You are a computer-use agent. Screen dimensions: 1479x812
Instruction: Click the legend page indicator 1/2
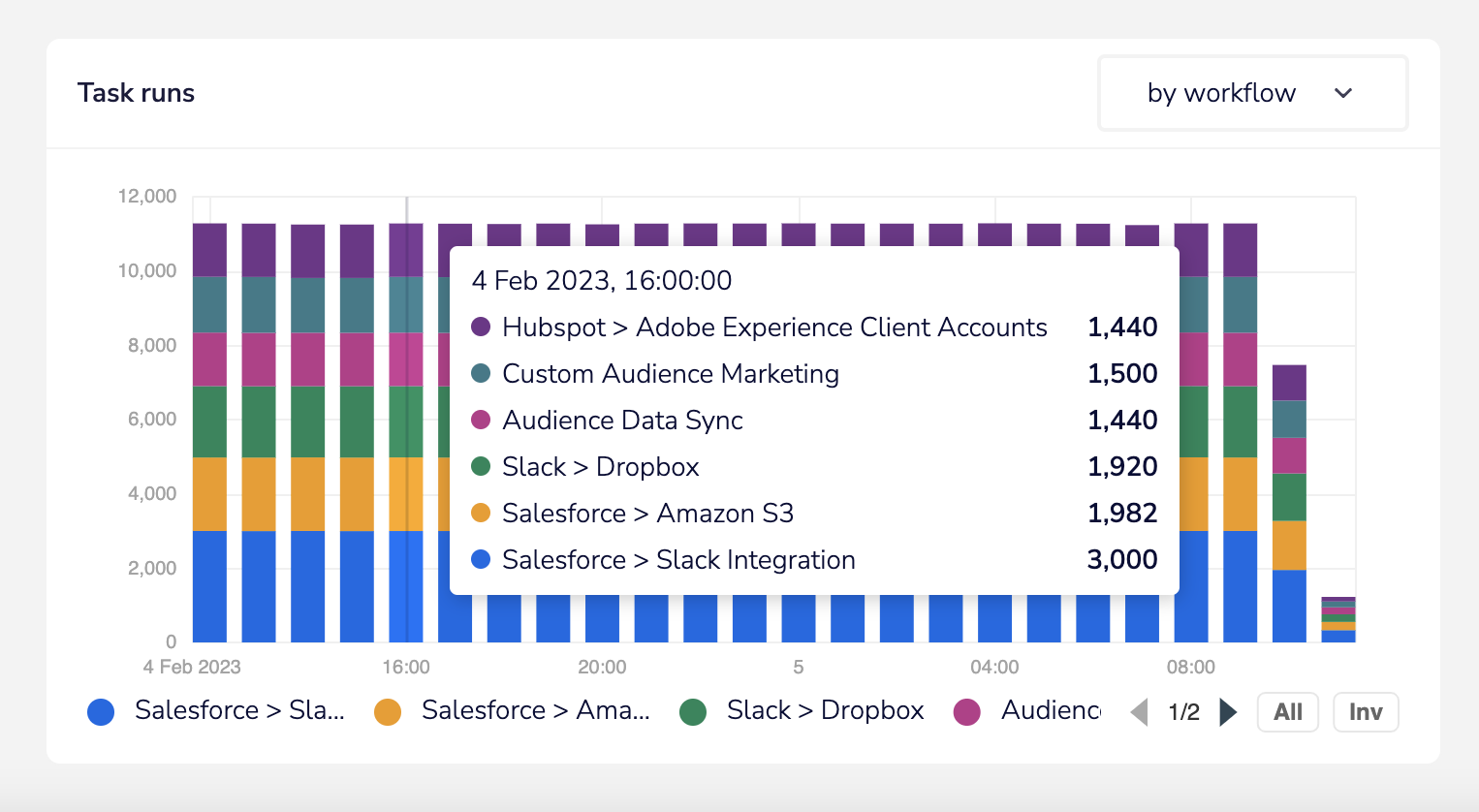tap(1183, 712)
